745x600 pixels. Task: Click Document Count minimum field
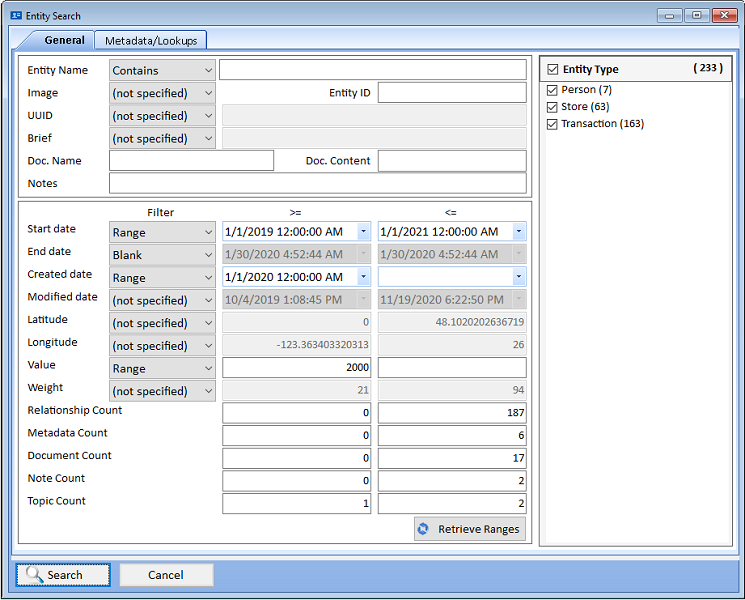(296, 458)
